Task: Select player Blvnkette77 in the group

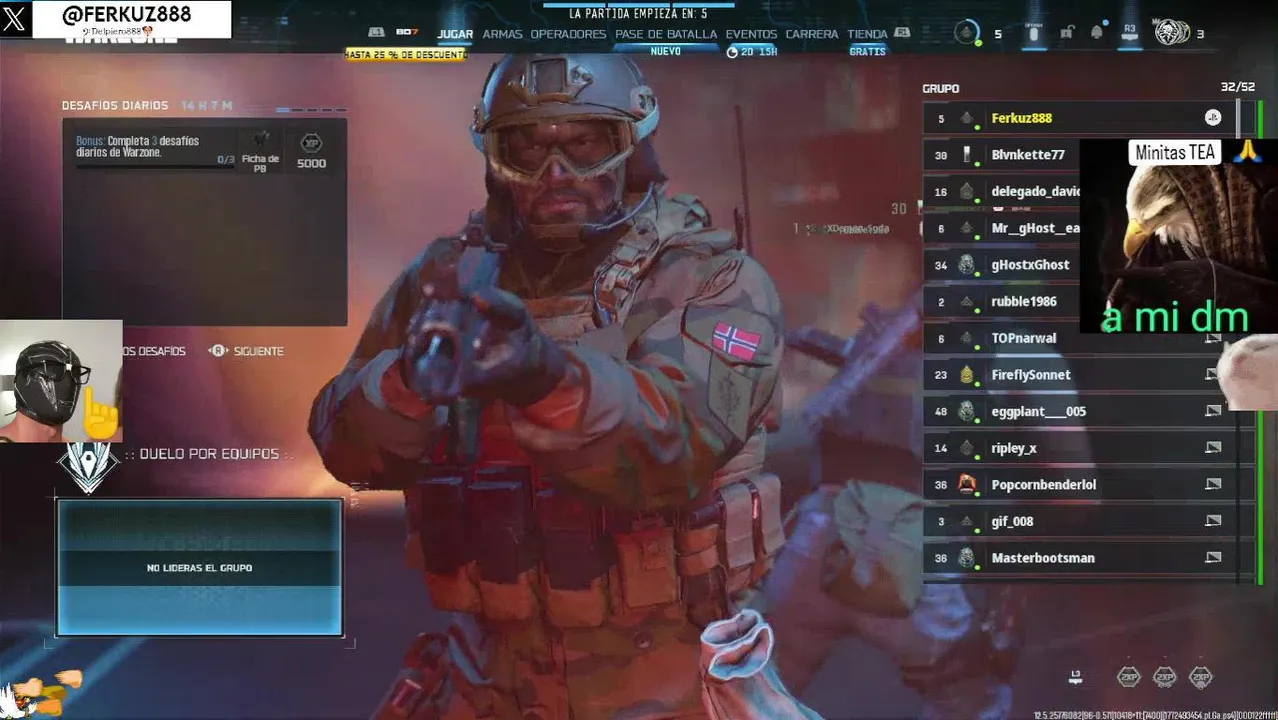Action: [x=1002, y=155]
